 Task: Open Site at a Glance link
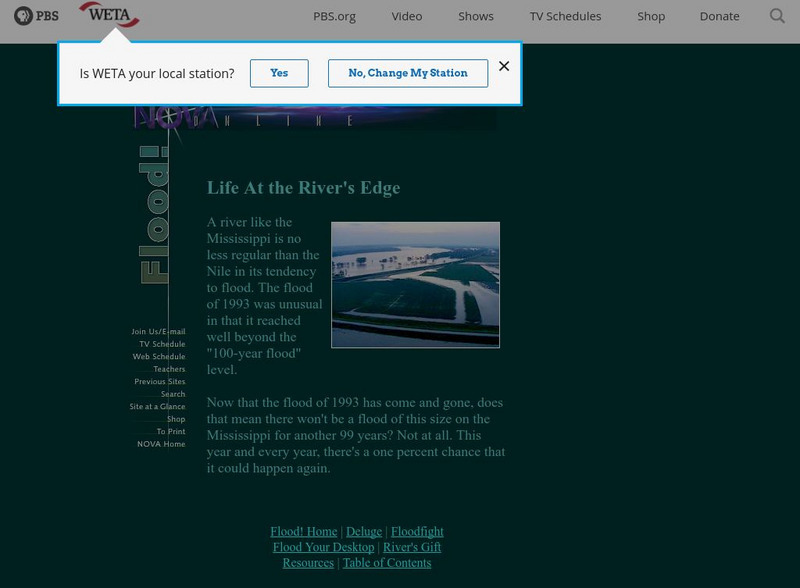157,406
